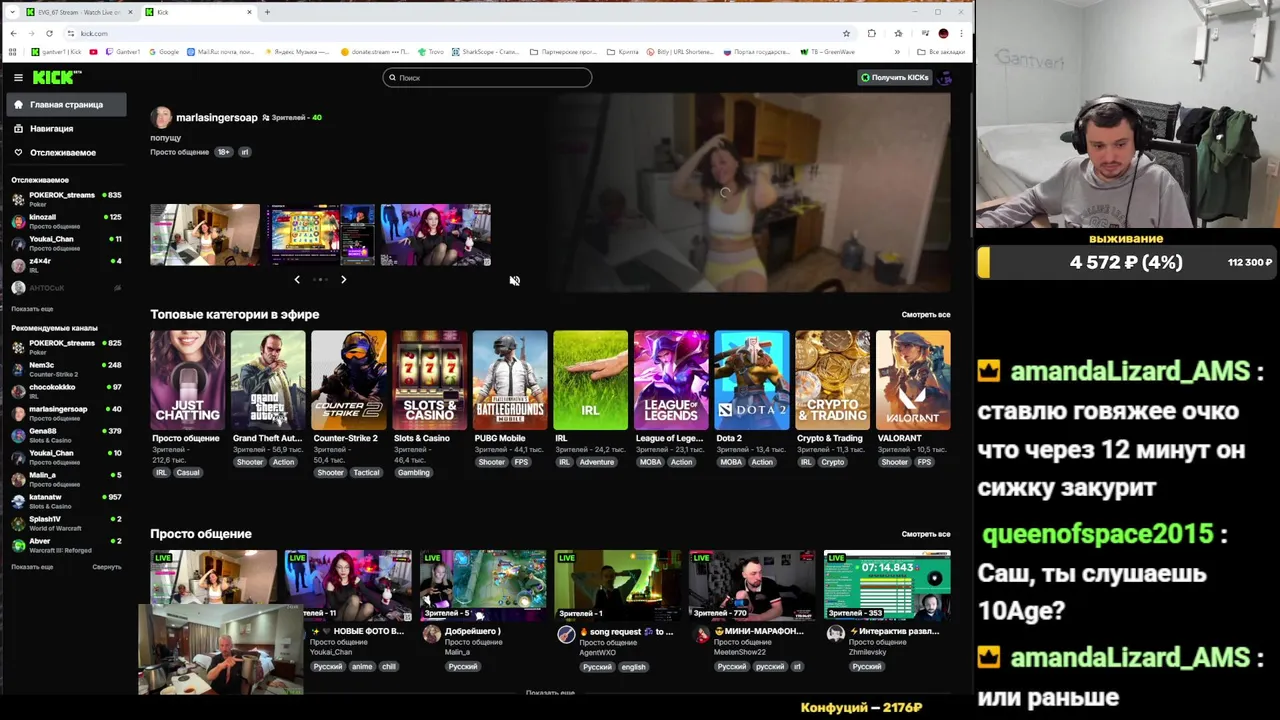Open katanatw in recommended channels
Image resolution: width=1280 pixels, height=720 pixels.
66,501
